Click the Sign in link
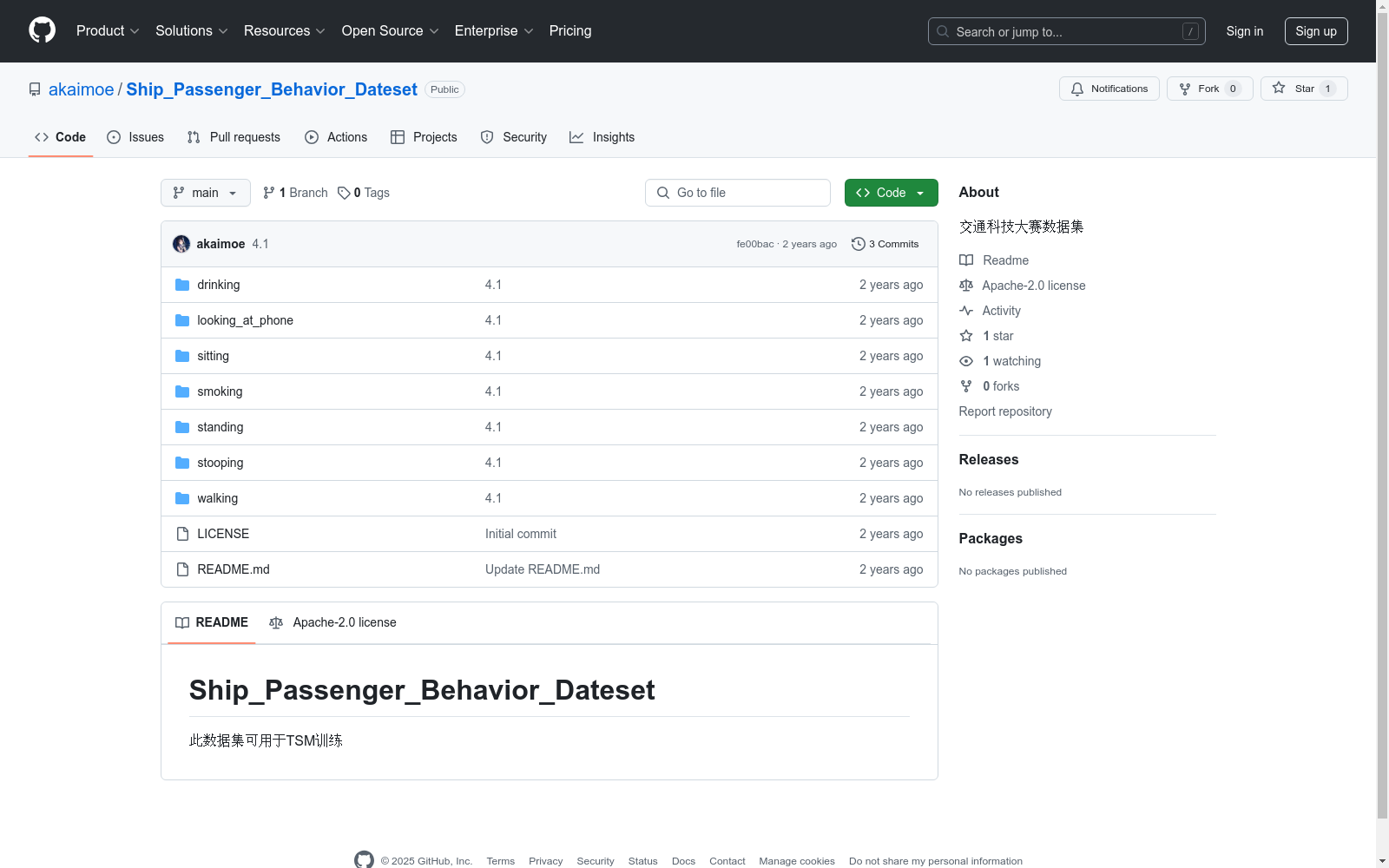 (1245, 31)
